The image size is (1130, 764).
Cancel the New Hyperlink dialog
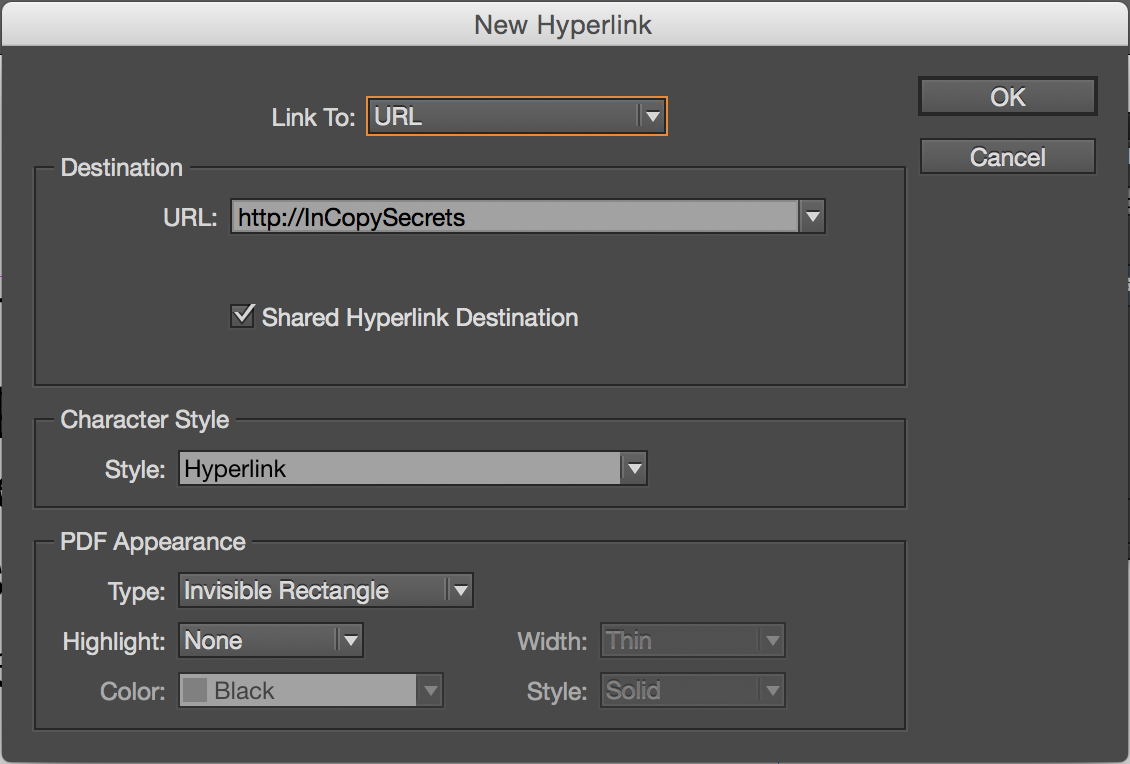(x=1007, y=157)
